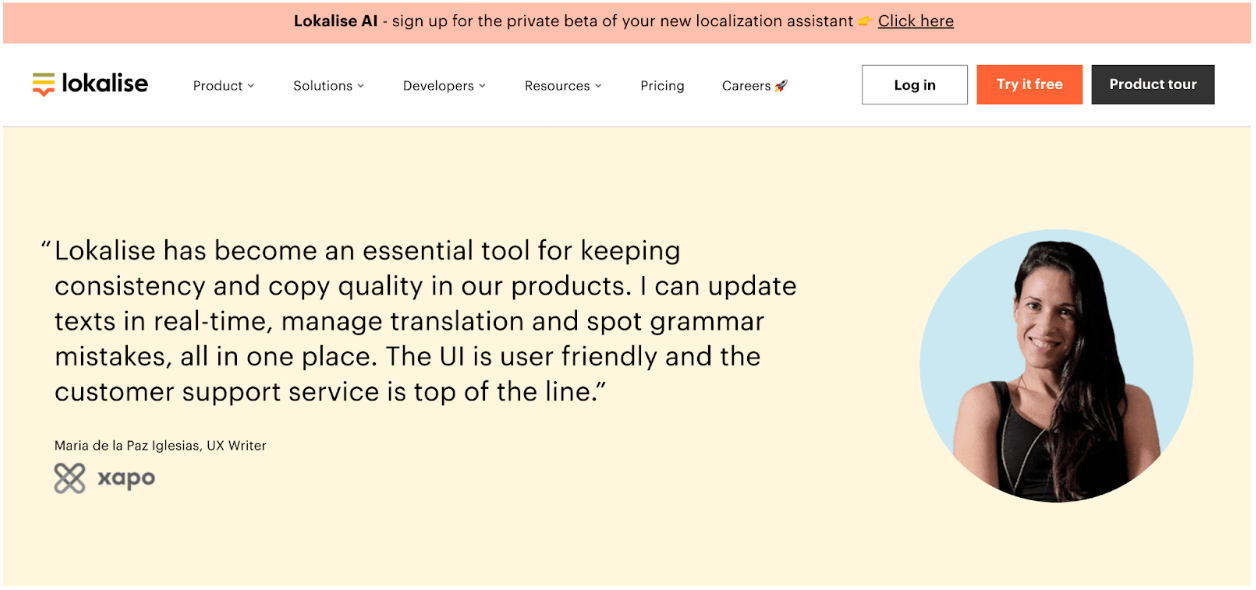Viewport: 1256px width, 590px height.
Task: Select Pricing in the navigation bar
Action: [x=662, y=86]
